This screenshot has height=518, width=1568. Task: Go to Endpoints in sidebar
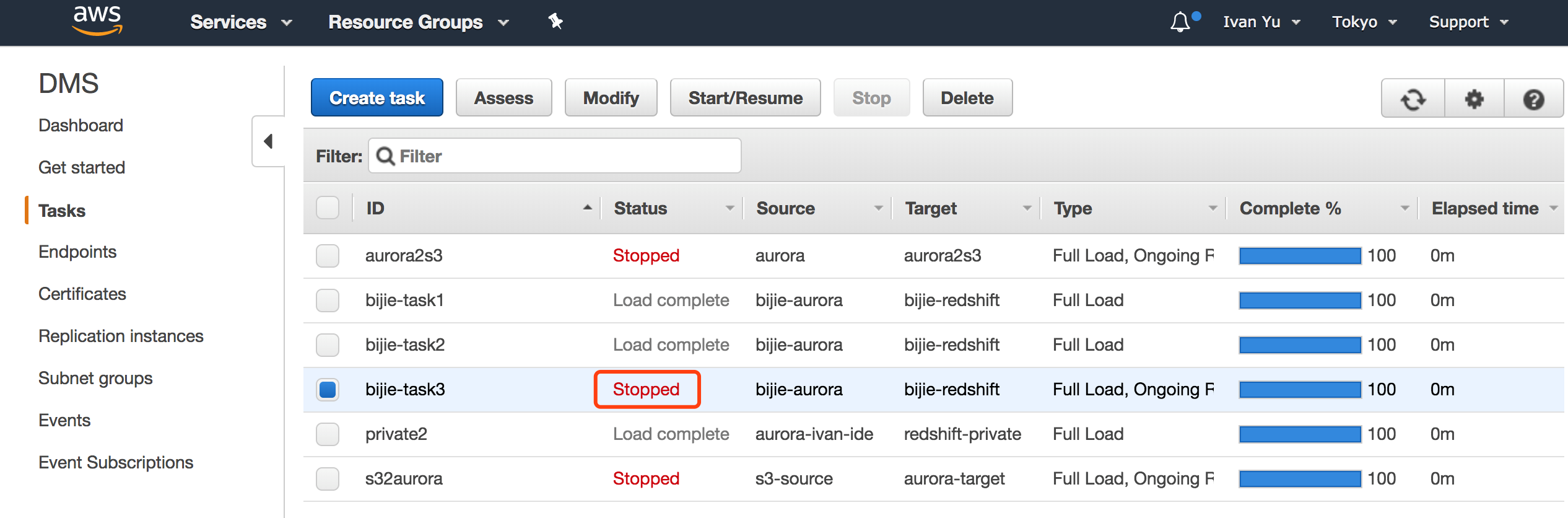tap(77, 252)
